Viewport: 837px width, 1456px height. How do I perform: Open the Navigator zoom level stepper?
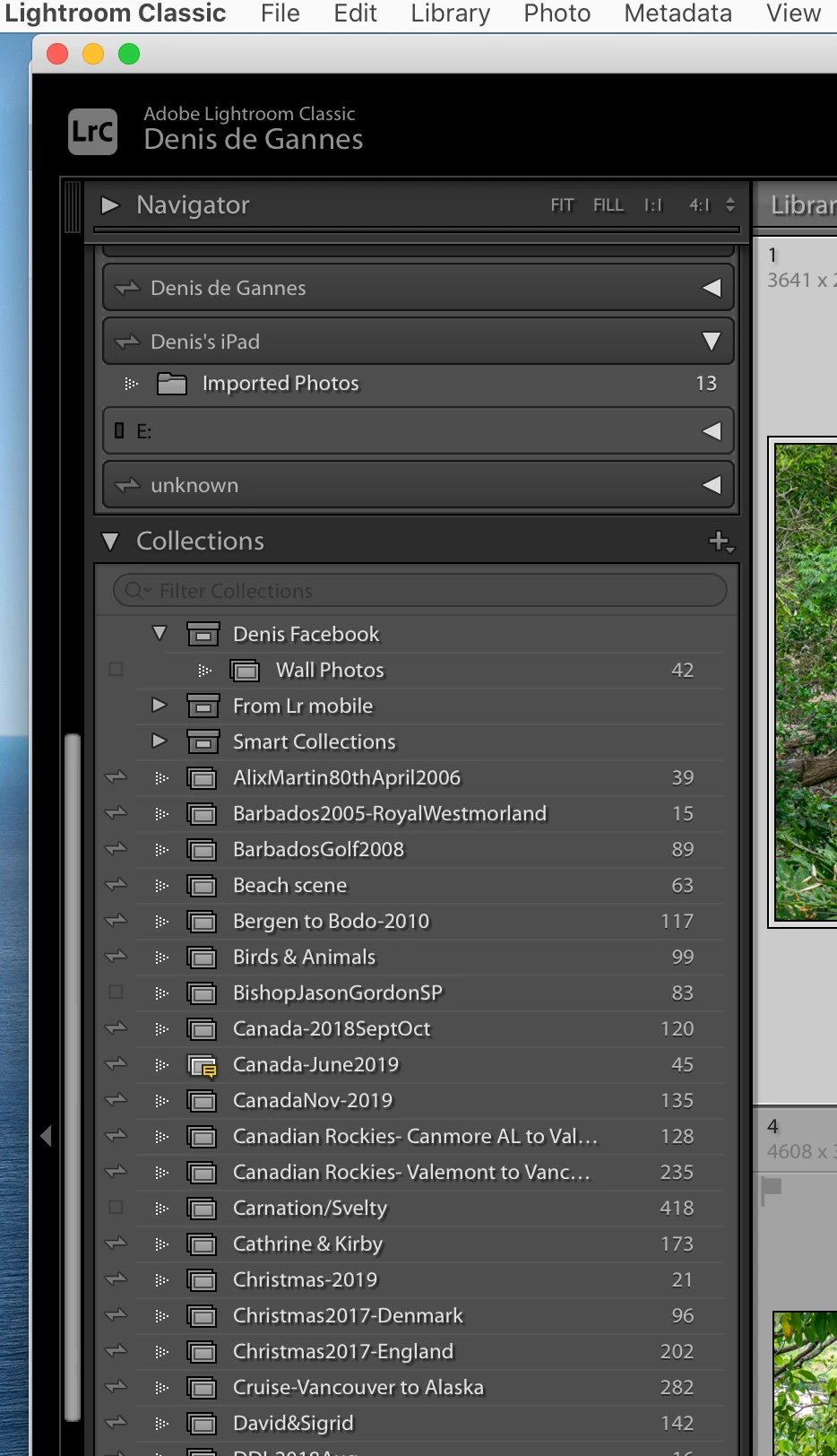[x=730, y=205]
